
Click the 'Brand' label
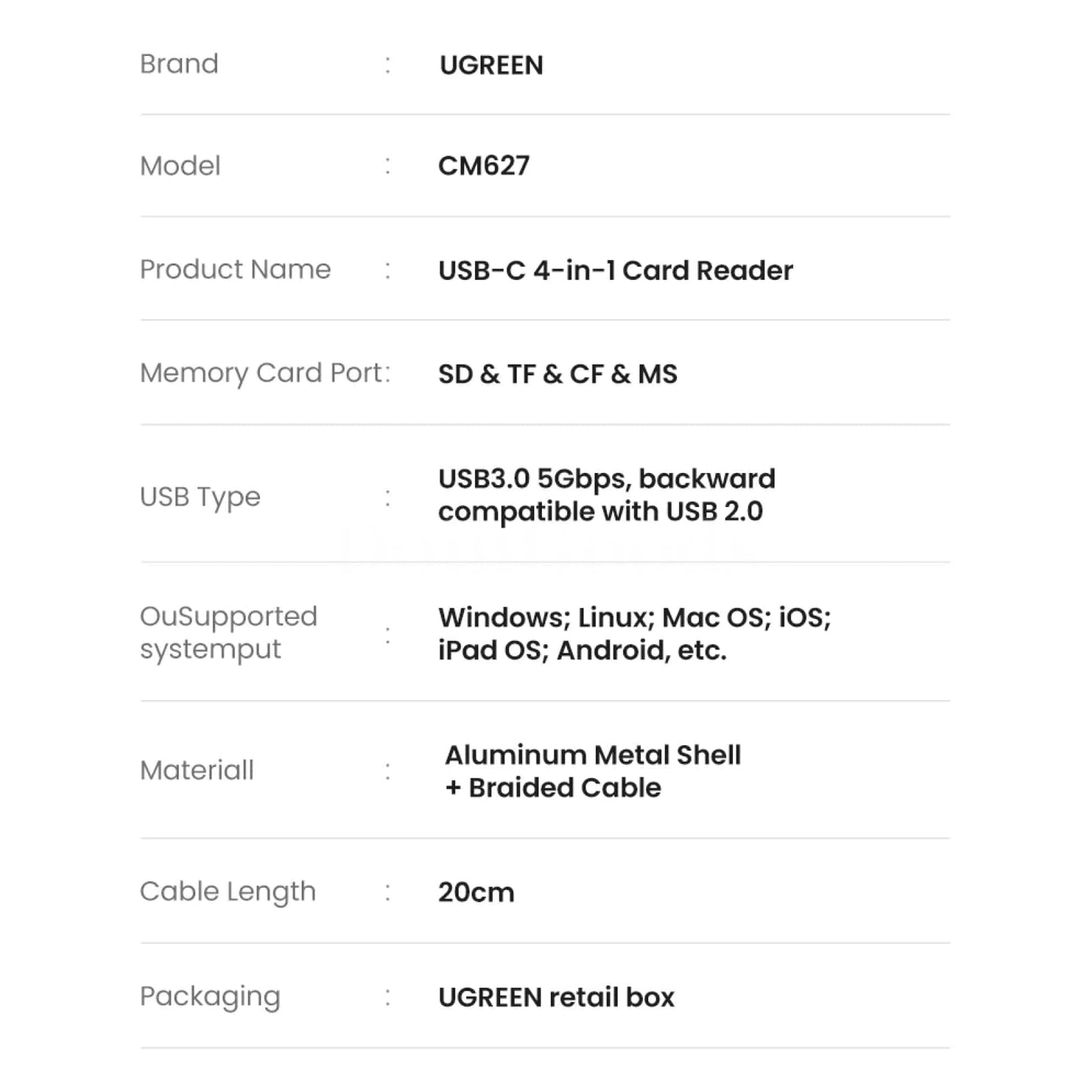(179, 64)
